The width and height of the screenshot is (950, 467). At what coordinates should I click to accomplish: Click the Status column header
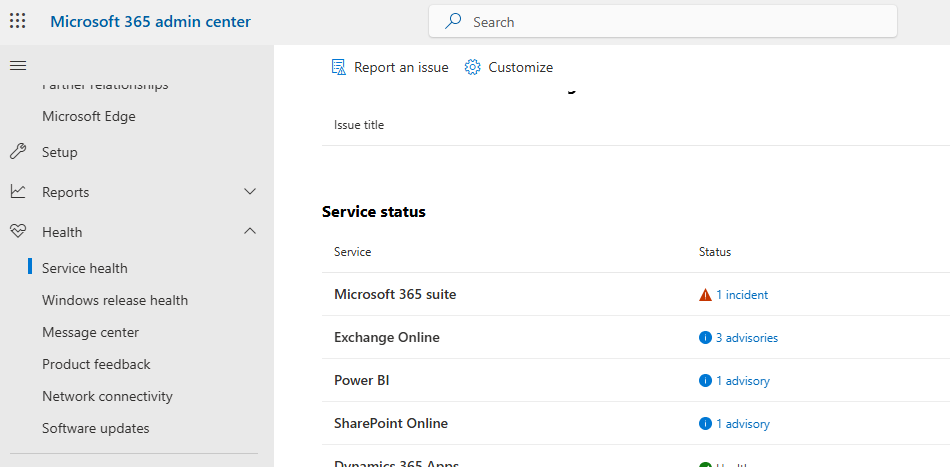[x=715, y=252]
